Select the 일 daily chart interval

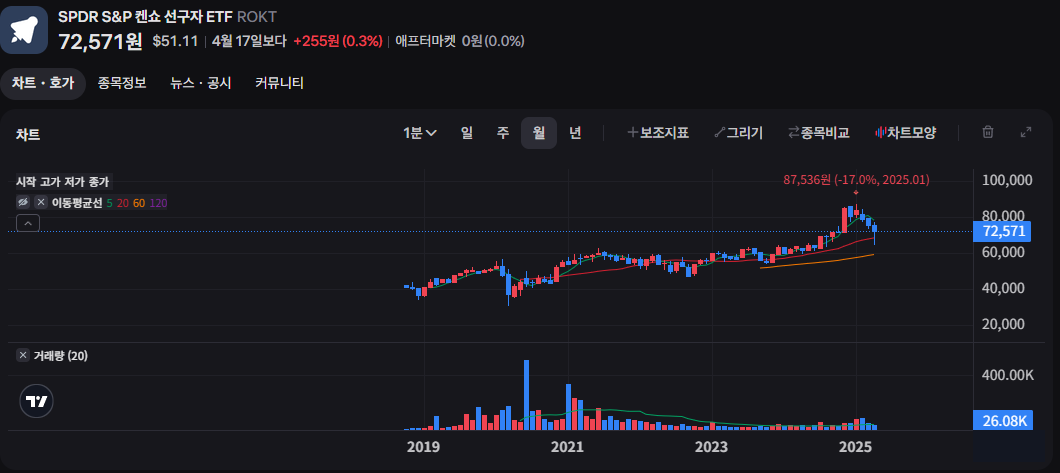[x=466, y=133]
